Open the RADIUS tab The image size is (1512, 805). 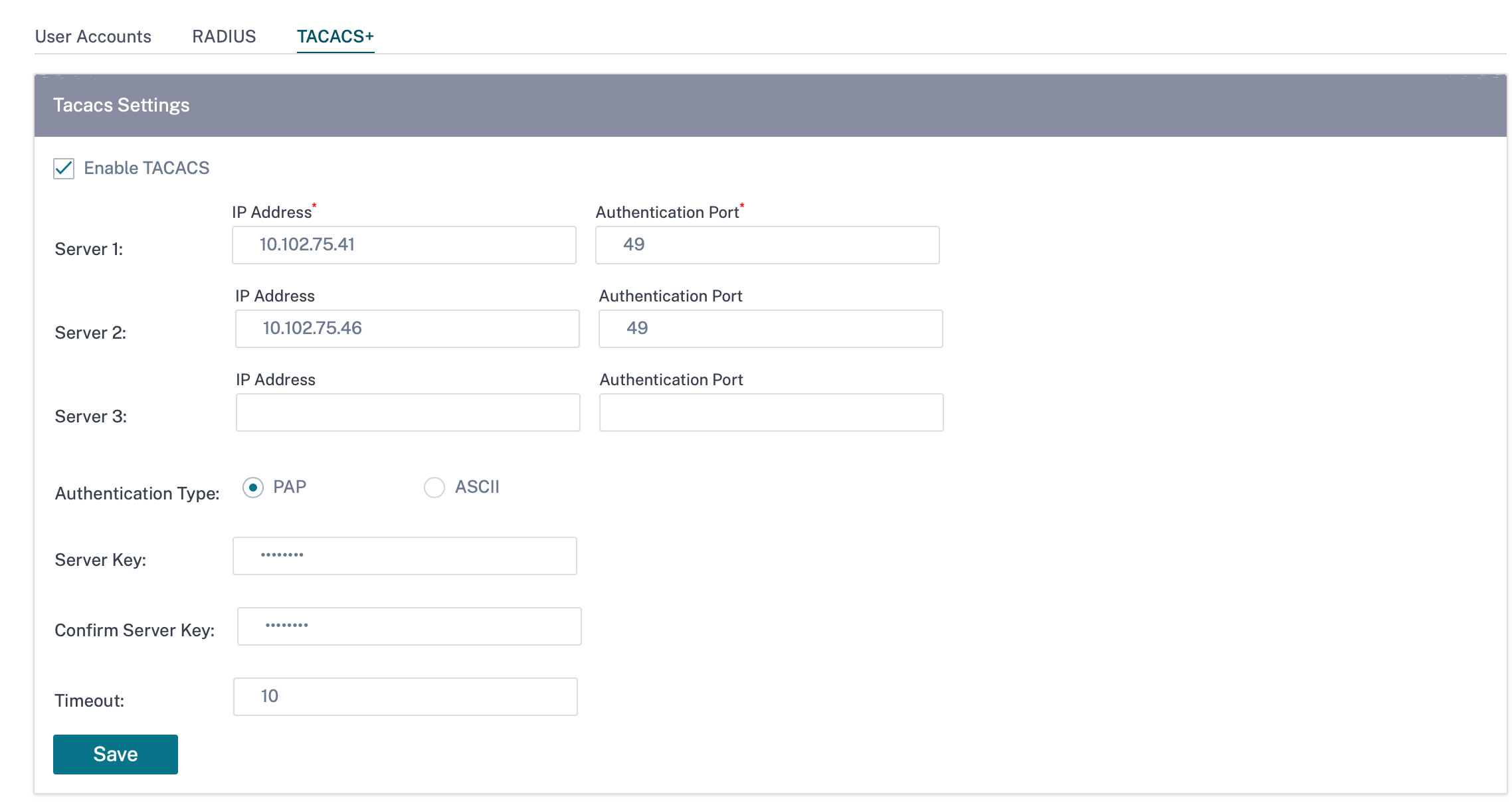tap(224, 37)
